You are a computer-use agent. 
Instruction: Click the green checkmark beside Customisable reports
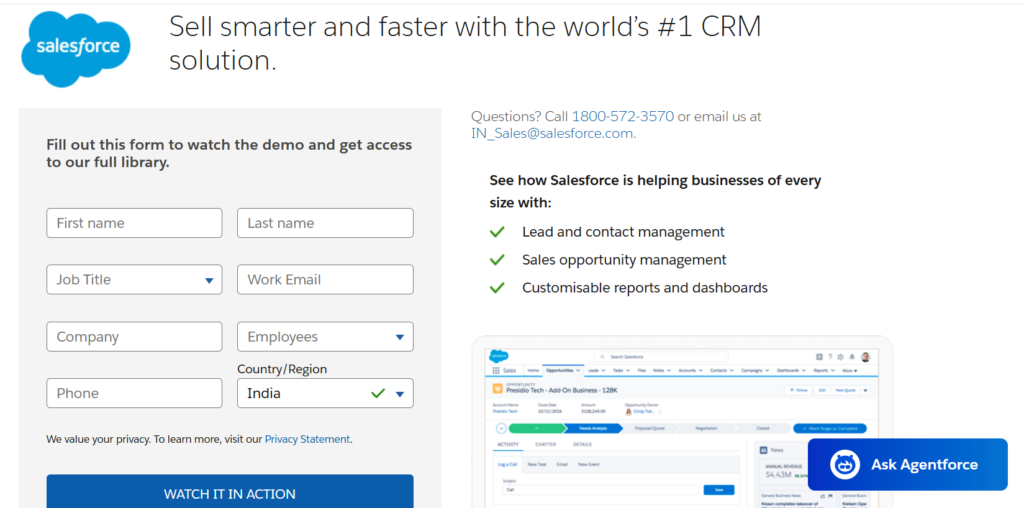point(498,288)
